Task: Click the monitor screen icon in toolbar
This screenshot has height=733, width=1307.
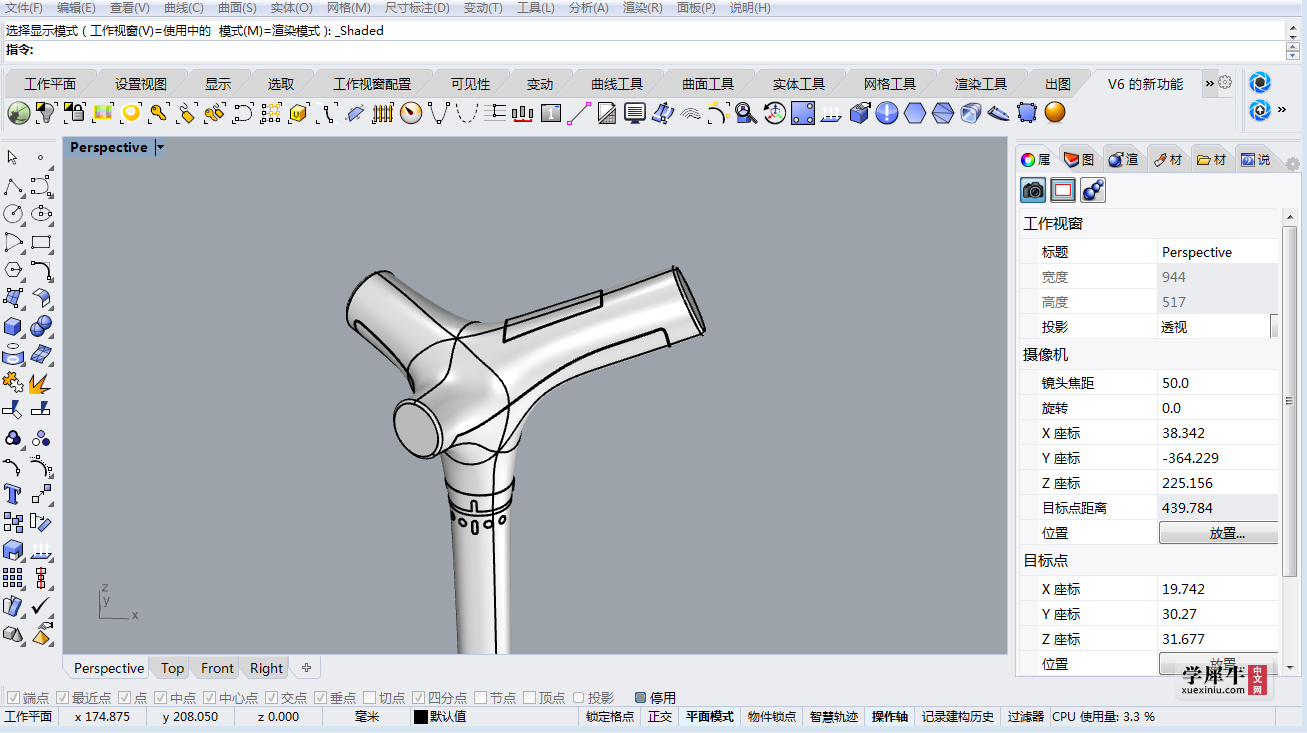Action: click(x=635, y=113)
